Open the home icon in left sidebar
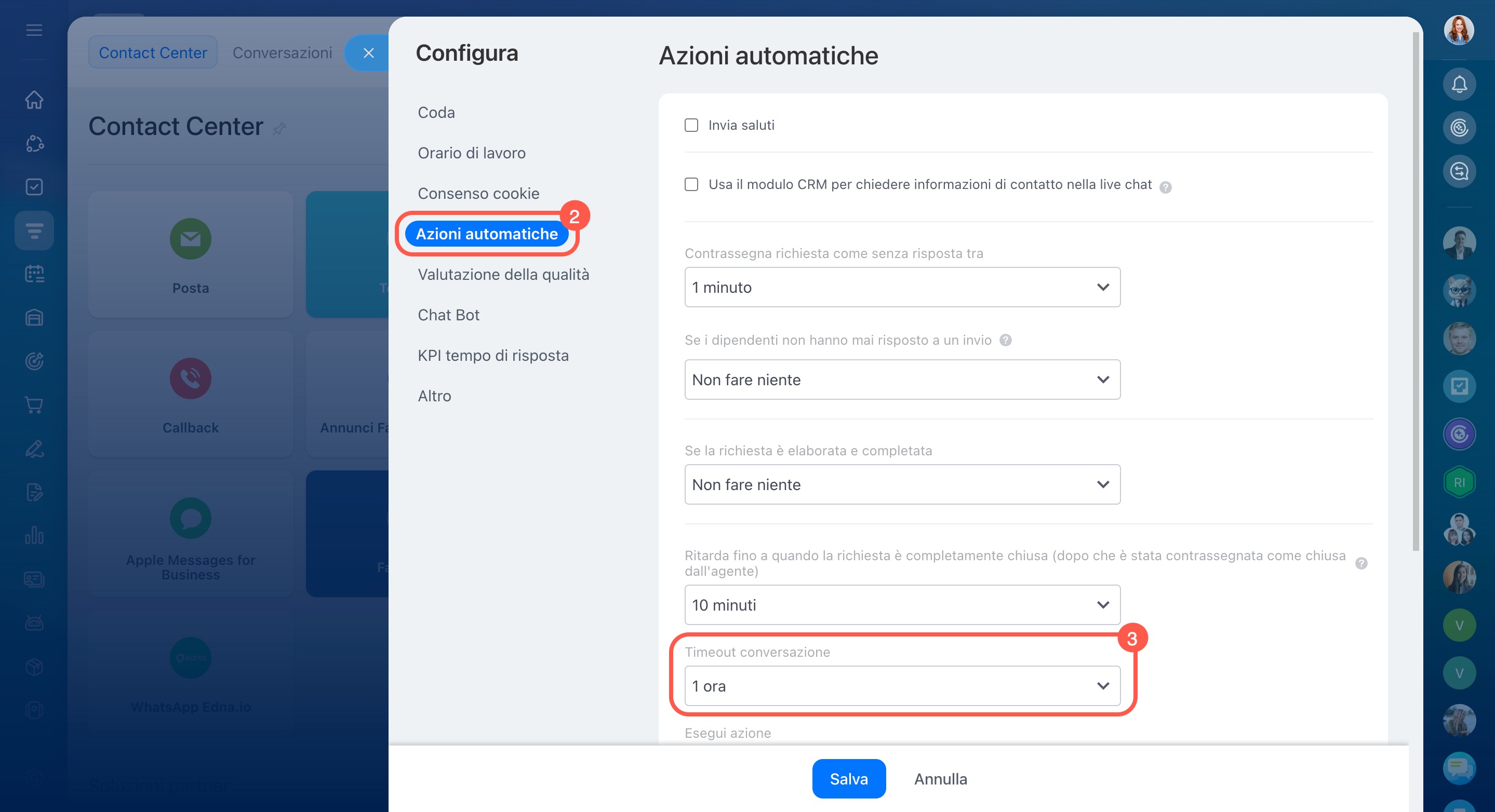This screenshot has width=1495, height=812. tap(34, 100)
